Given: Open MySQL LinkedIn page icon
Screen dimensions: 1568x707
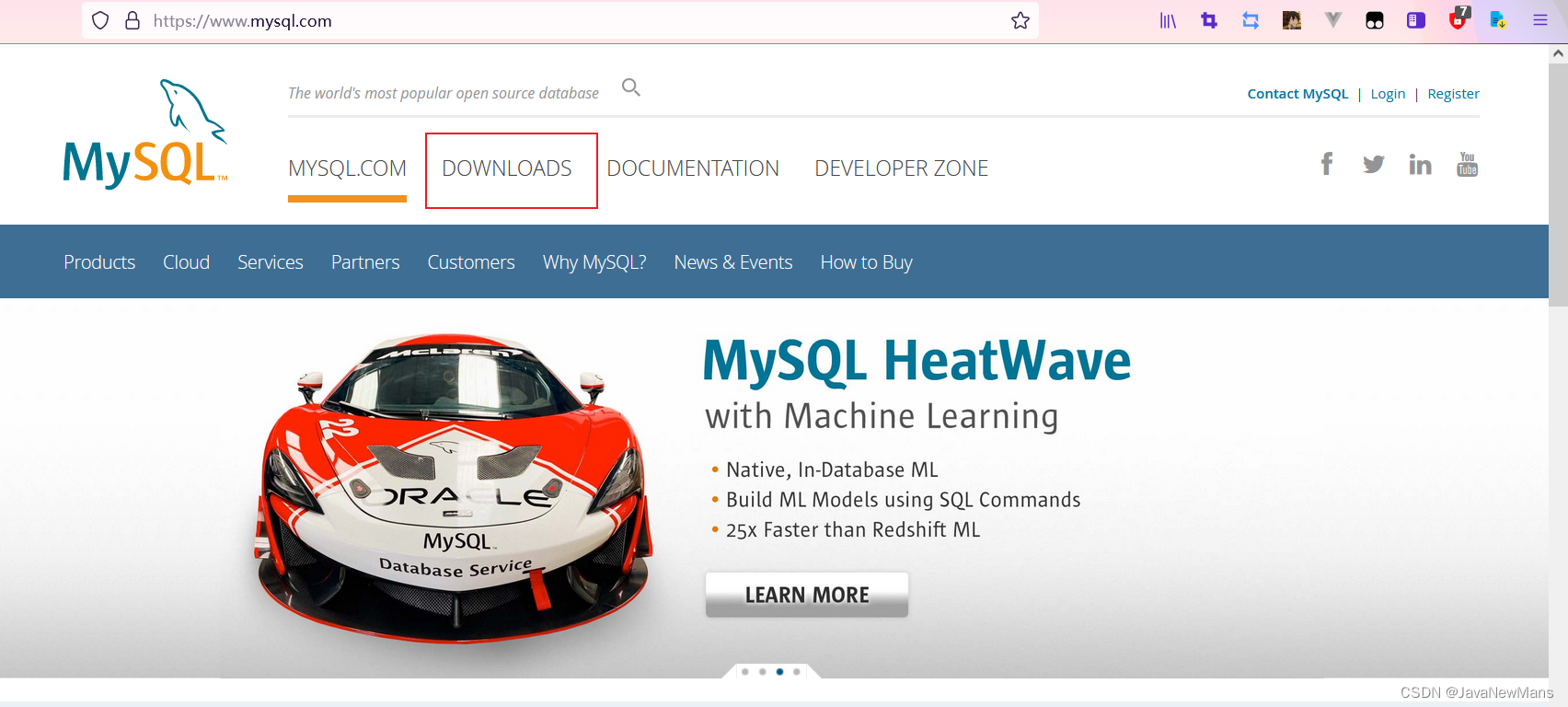Looking at the screenshot, I should click(1420, 164).
